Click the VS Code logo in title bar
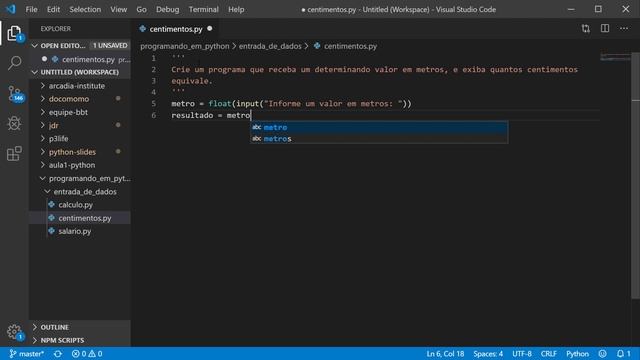Screen dimensions: 640x360 click(x=11, y=9)
